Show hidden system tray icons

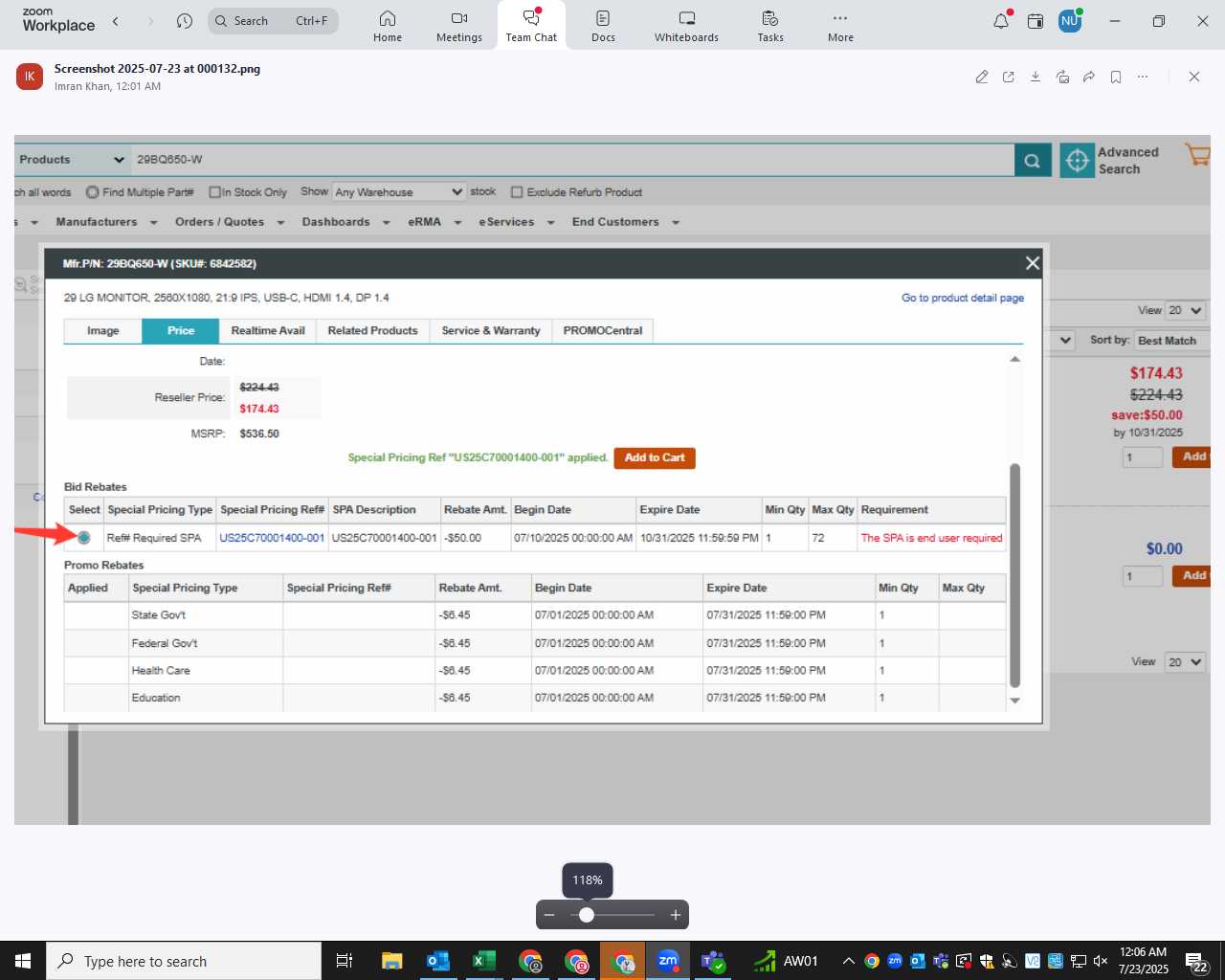pos(848,961)
